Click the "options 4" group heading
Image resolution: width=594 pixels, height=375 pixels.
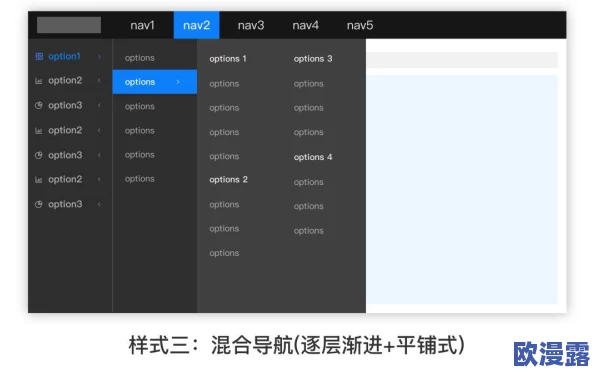click(313, 157)
